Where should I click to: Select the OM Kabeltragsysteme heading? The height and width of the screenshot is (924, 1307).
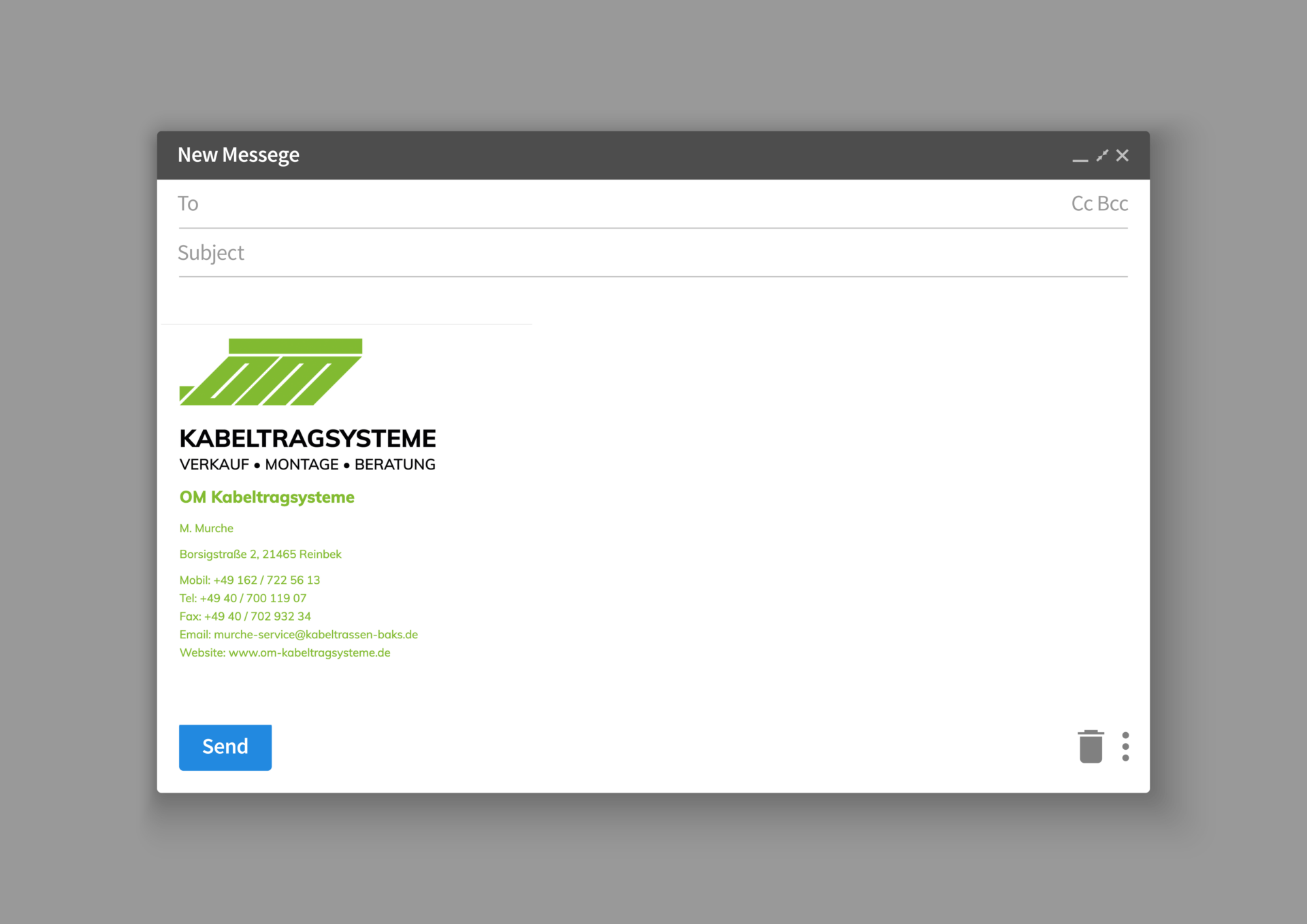tap(267, 497)
